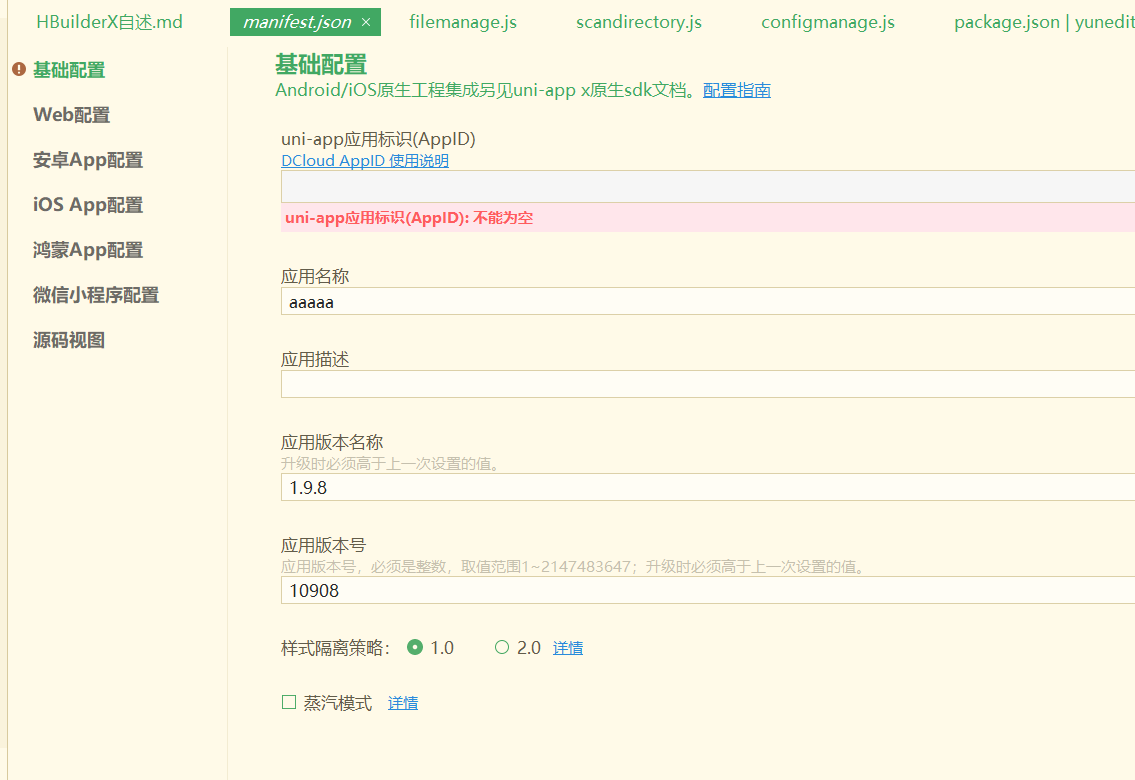The width and height of the screenshot is (1135, 780).
Task: Open the configmanage.js tab
Action: click(x=827, y=22)
